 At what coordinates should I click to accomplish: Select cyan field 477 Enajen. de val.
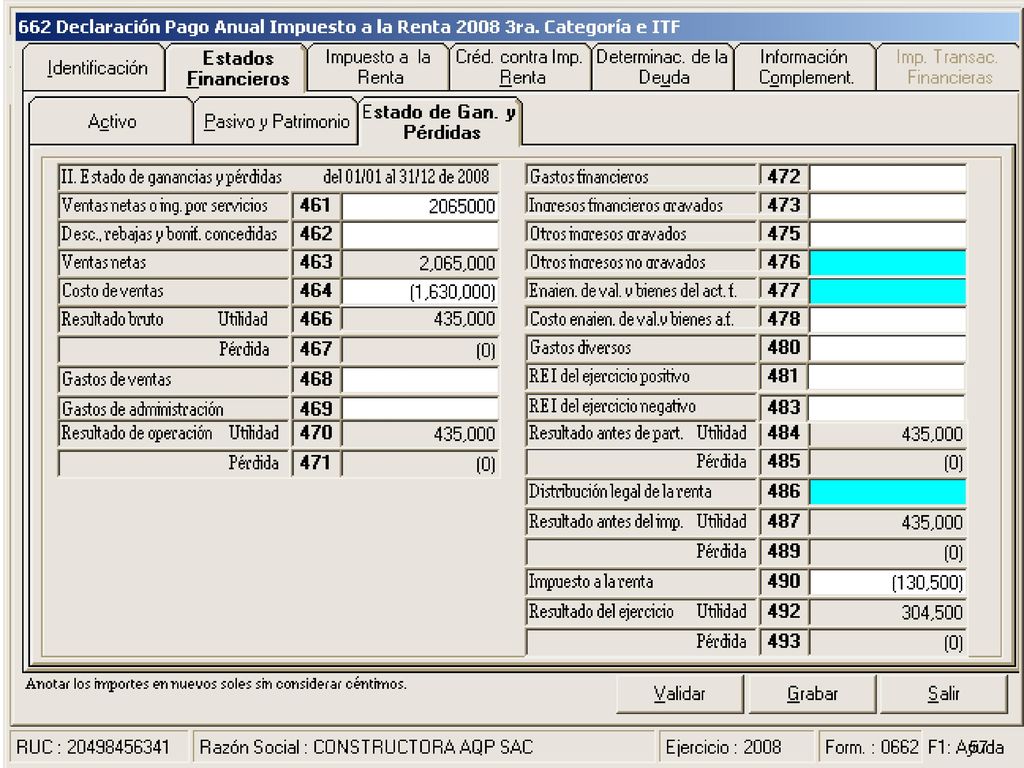click(888, 292)
